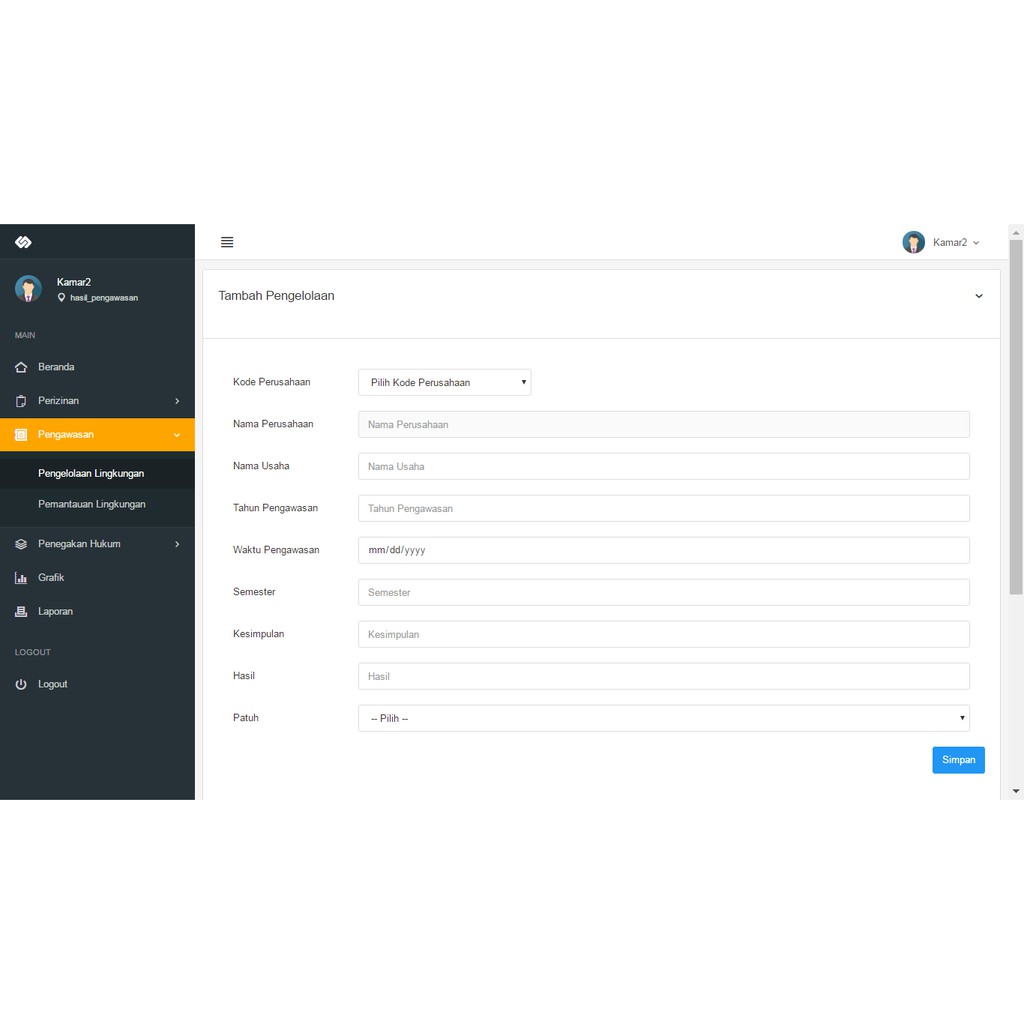Open the Patuh selection dropdown
This screenshot has height=1024, width=1024.
click(x=663, y=718)
